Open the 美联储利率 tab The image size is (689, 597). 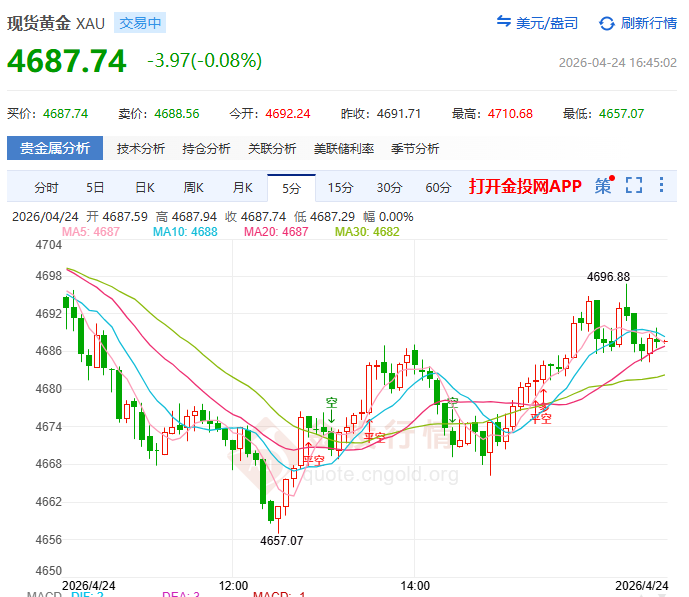(344, 148)
